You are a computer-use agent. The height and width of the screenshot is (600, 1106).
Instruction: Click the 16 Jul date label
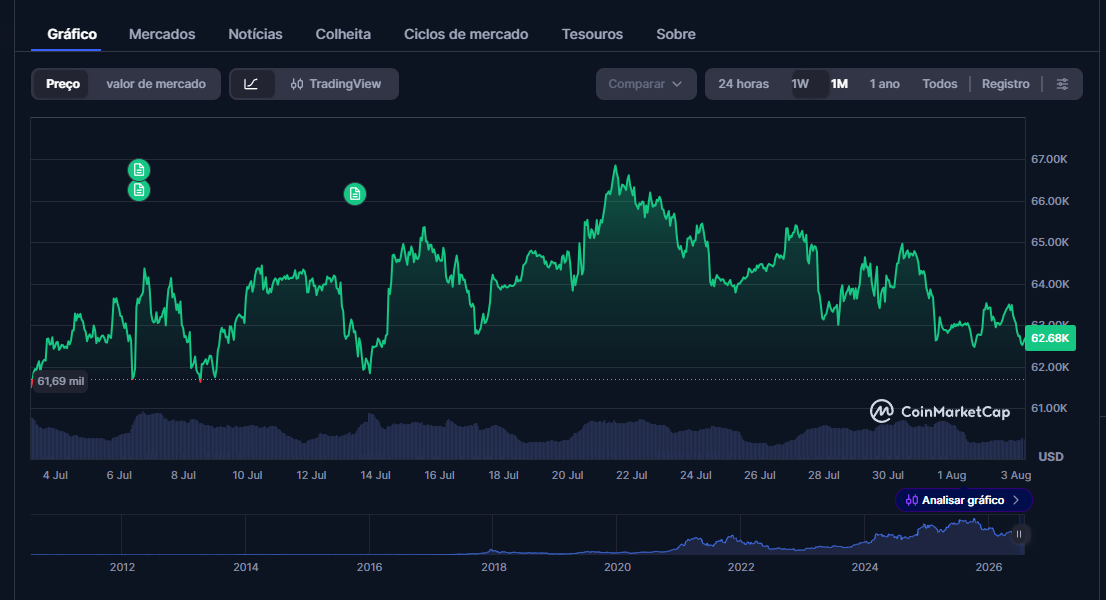pyautogui.click(x=439, y=475)
